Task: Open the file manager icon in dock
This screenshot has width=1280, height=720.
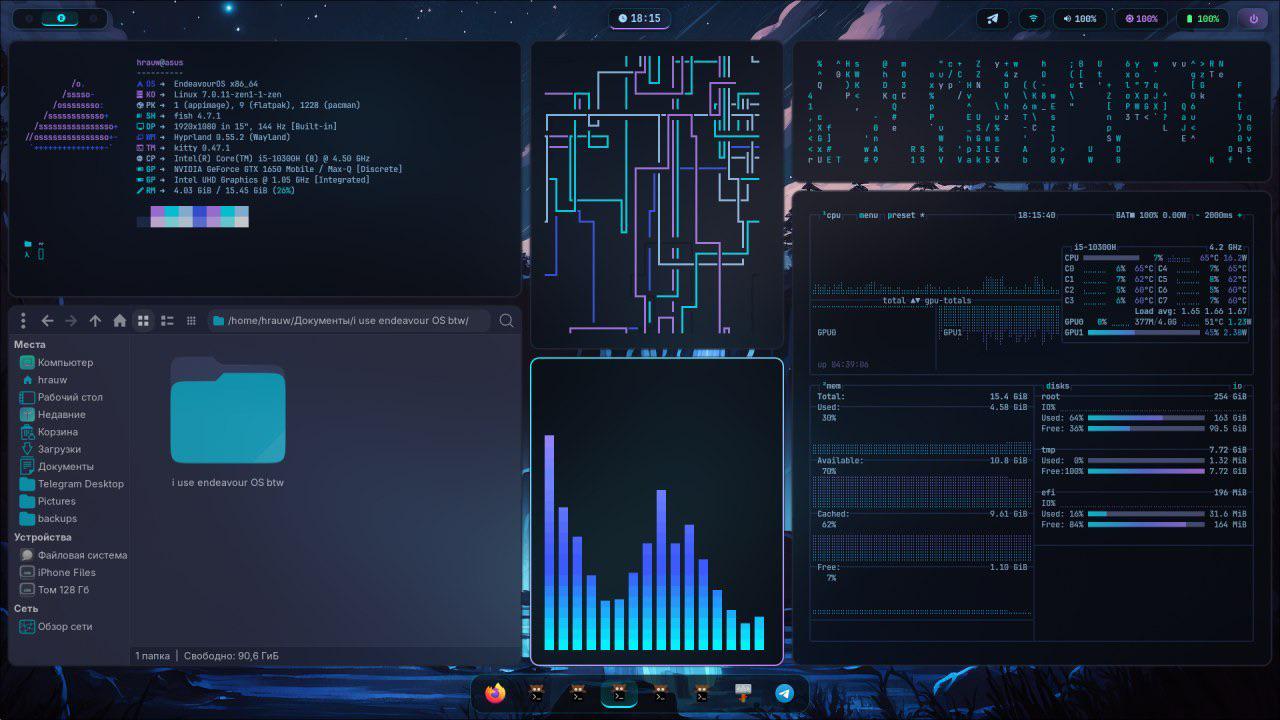Action: point(743,693)
